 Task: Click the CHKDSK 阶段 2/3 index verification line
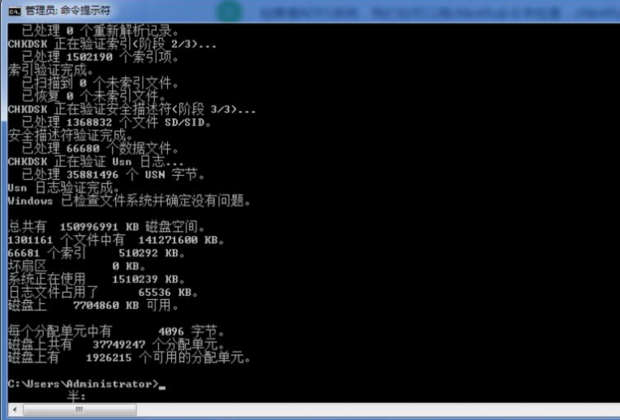(x=112, y=44)
